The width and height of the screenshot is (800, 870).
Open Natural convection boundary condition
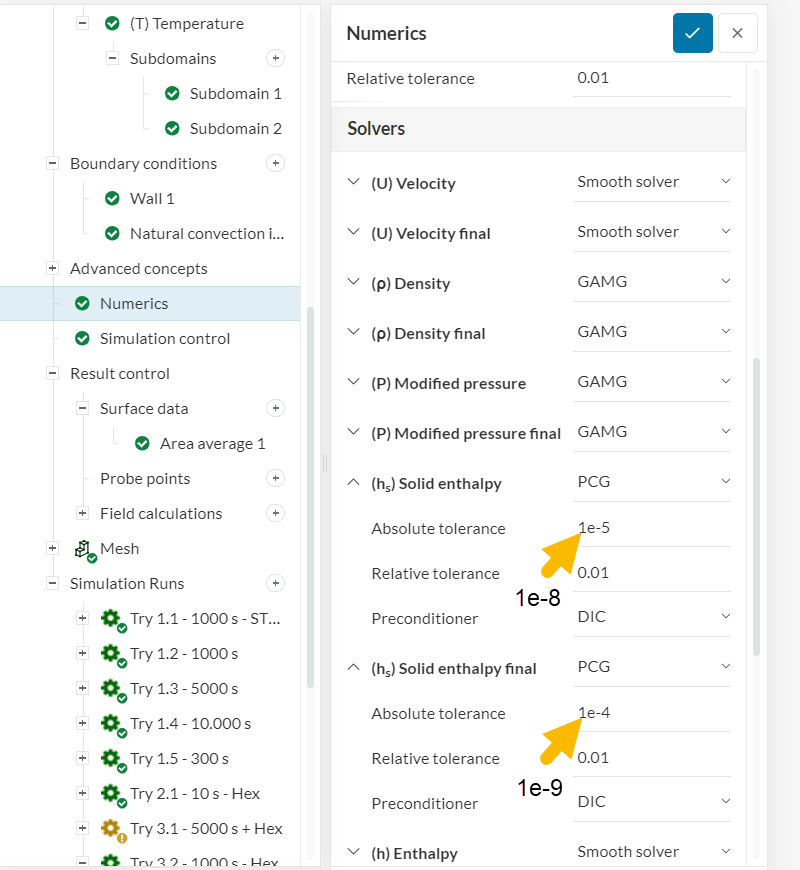coord(206,233)
